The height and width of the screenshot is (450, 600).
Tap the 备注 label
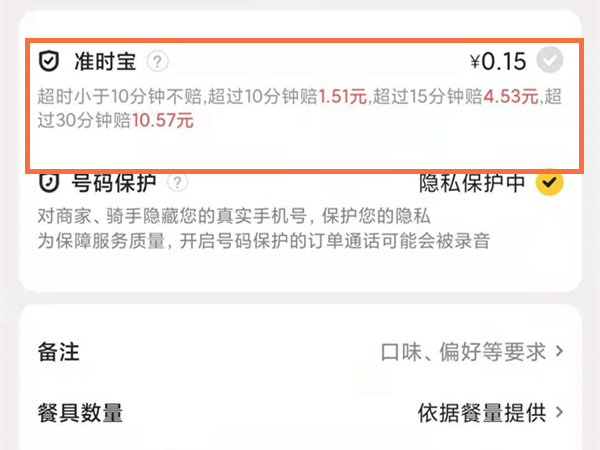(x=59, y=352)
